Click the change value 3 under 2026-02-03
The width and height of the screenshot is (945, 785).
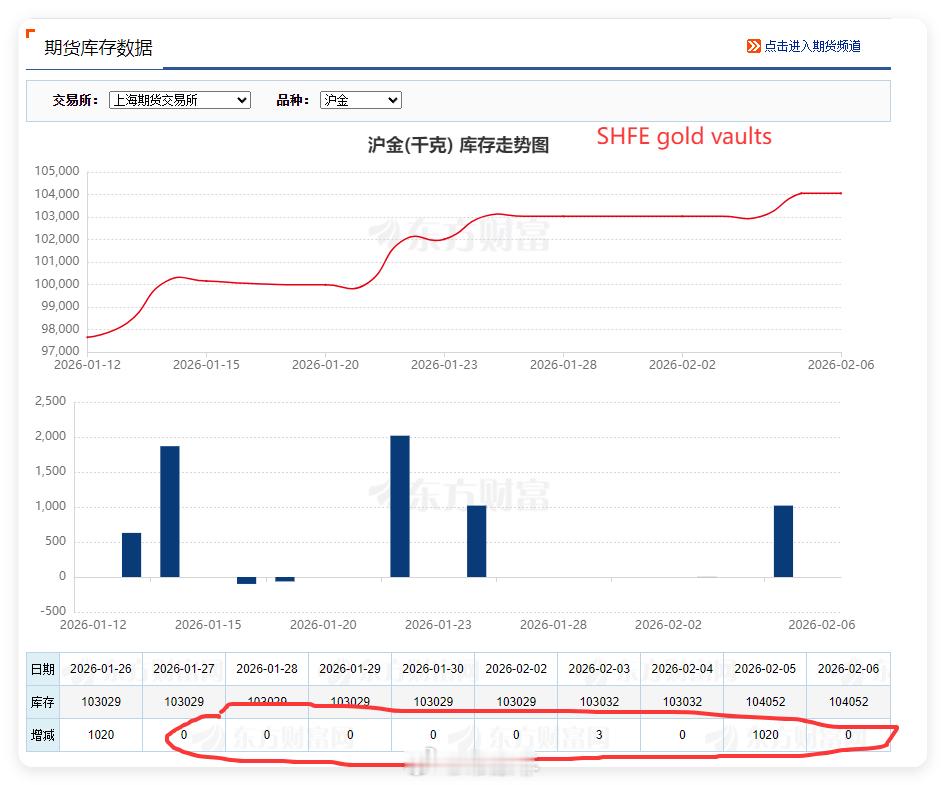599,735
